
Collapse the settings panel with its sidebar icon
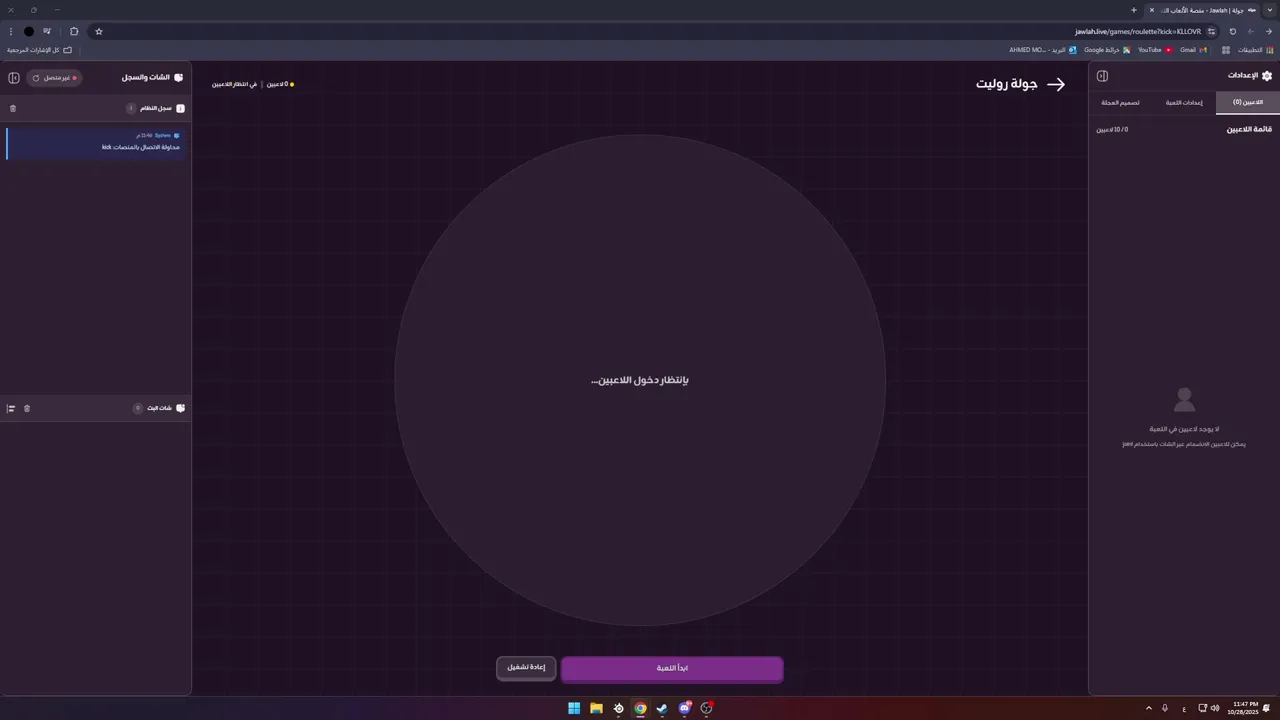(1102, 76)
